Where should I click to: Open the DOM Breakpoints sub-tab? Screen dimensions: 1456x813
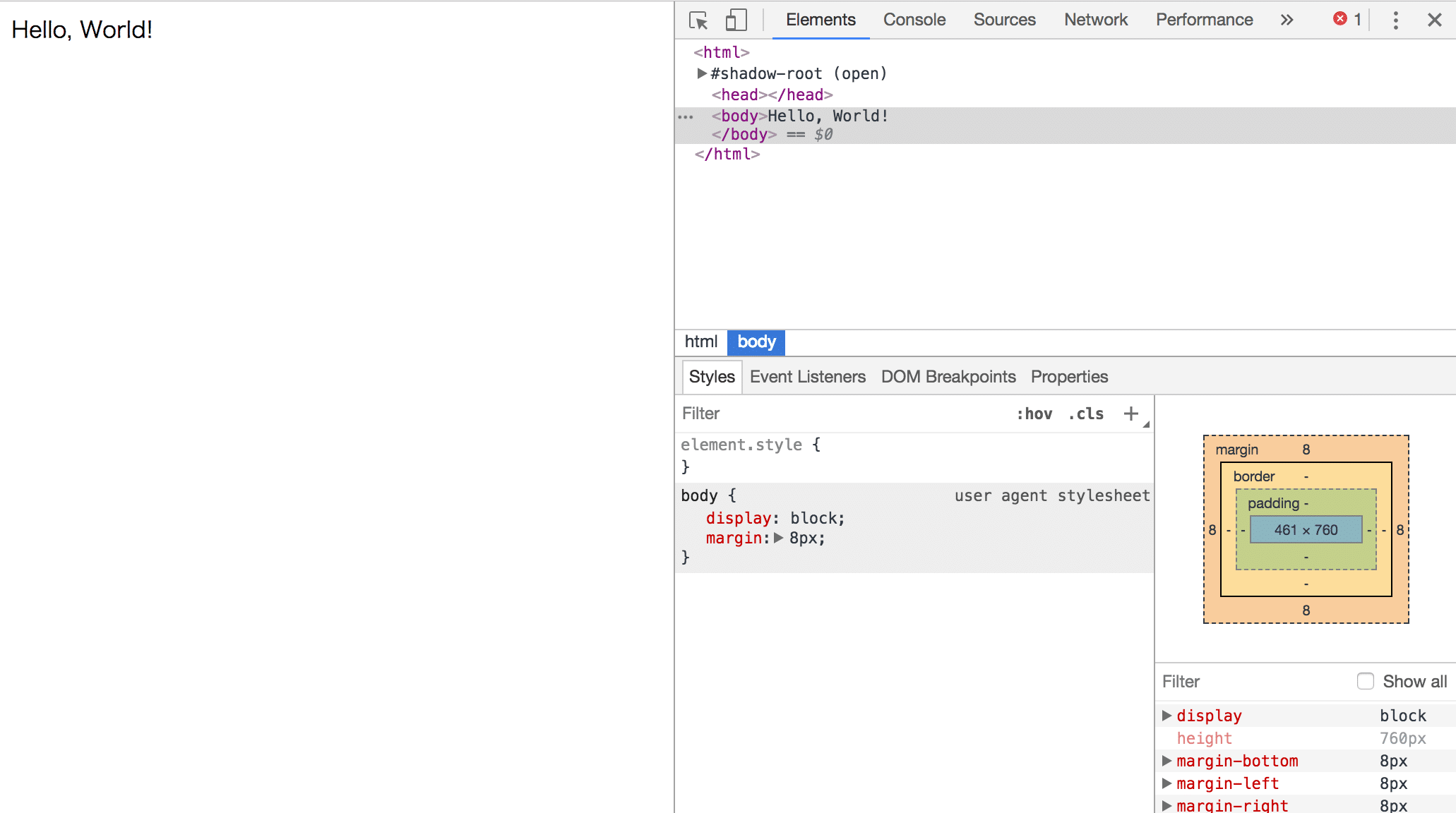948,377
